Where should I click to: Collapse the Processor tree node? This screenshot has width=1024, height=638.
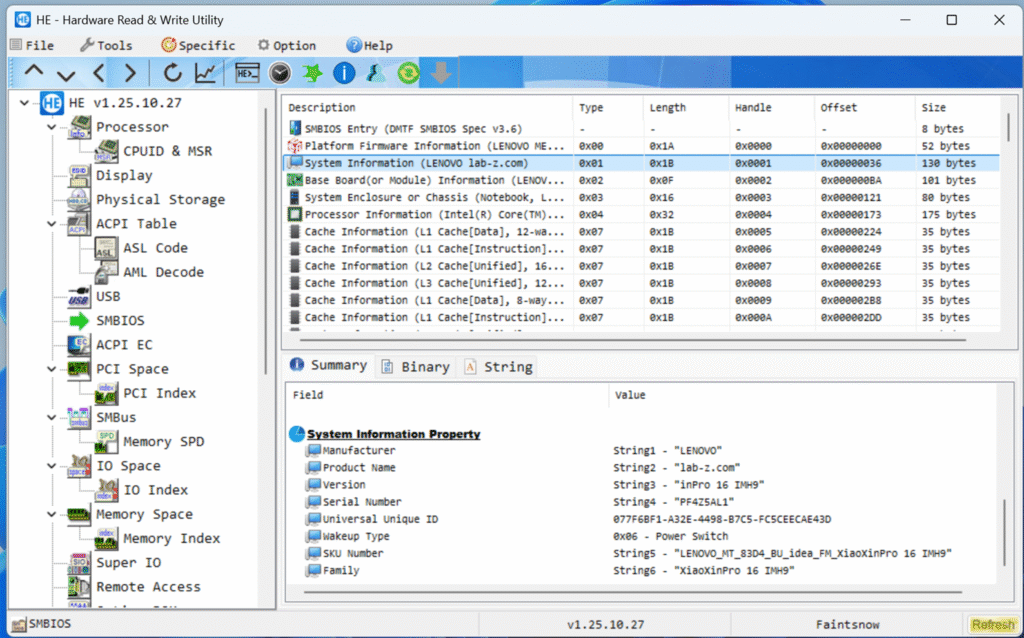click(x=52, y=127)
